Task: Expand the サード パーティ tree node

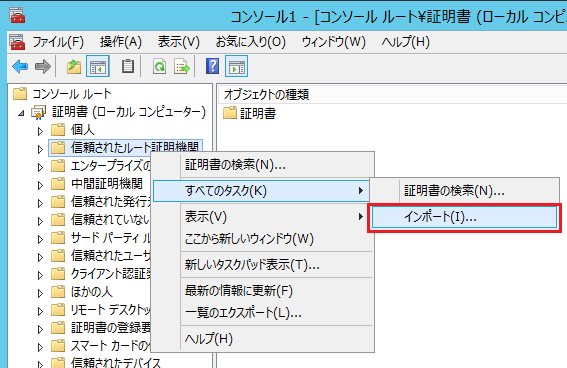Action: coord(40,239)
